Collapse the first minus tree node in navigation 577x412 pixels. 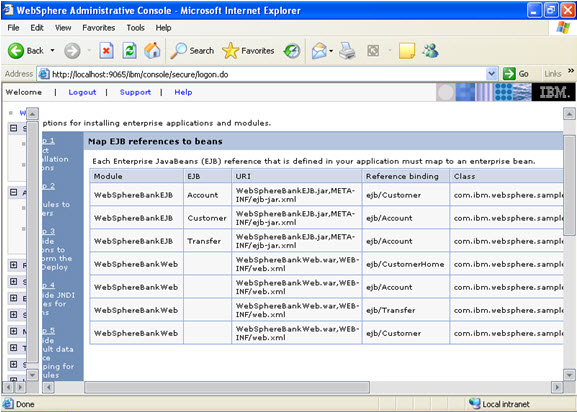[14, 128]
